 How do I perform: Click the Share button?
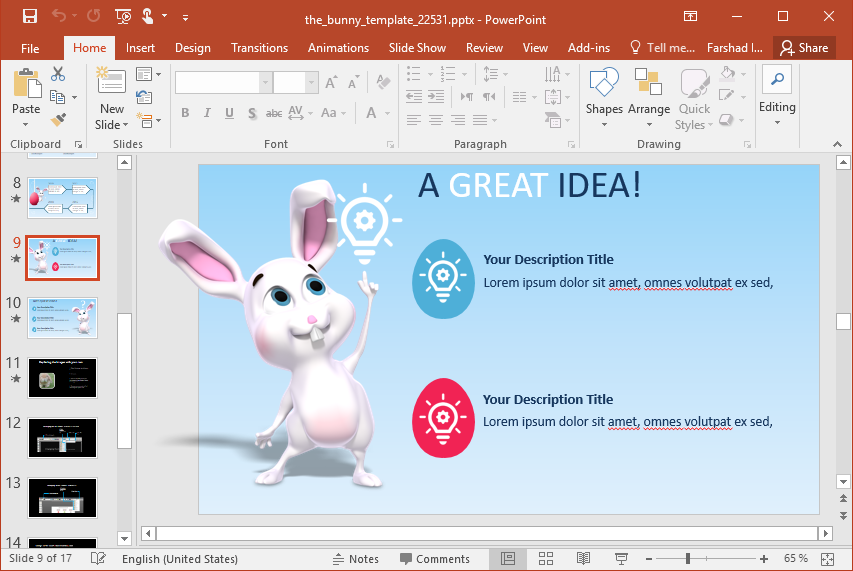click(x=804, y=47)
